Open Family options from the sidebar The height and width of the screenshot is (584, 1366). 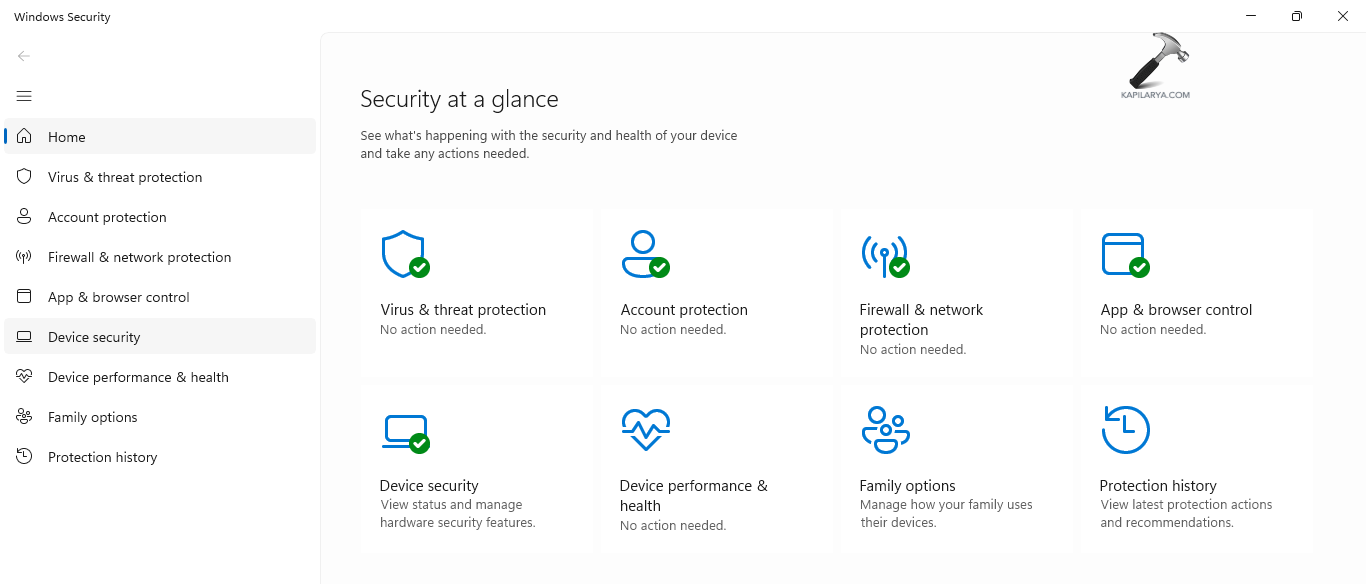click(93, 417)
